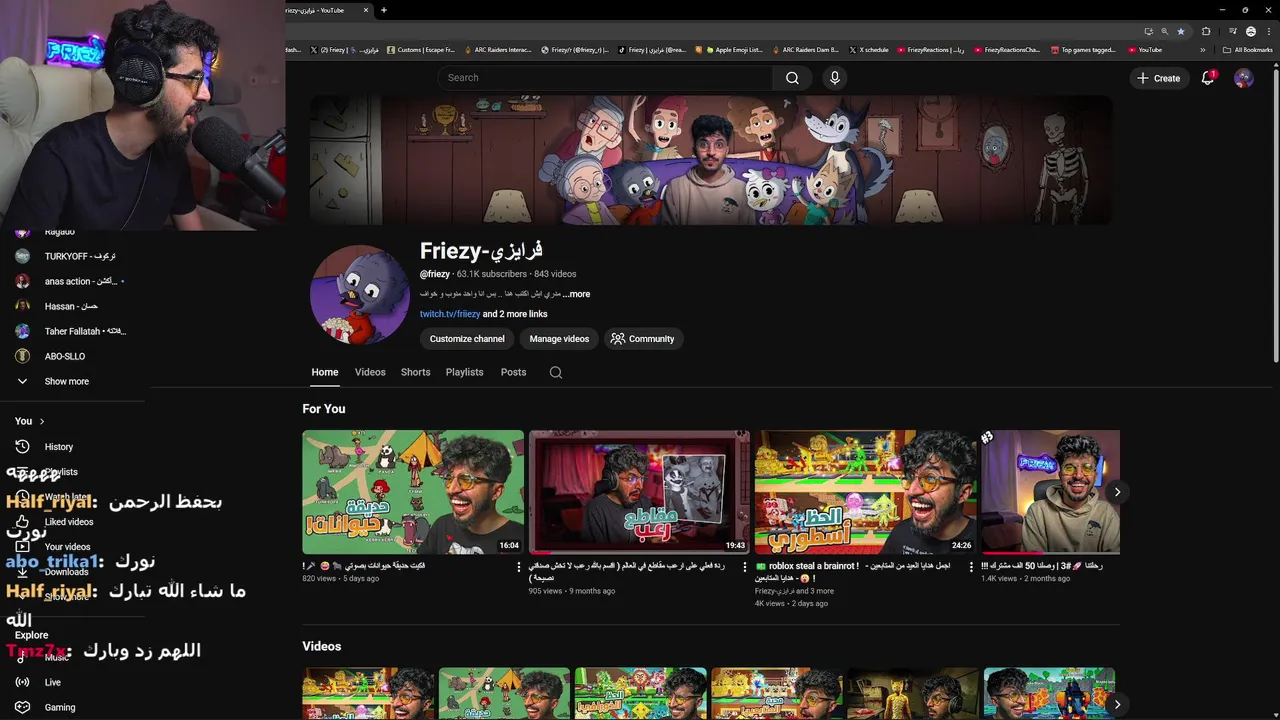Open a new browser tab with plus
Screen dimensions: 1280x720
coord(384,10)
